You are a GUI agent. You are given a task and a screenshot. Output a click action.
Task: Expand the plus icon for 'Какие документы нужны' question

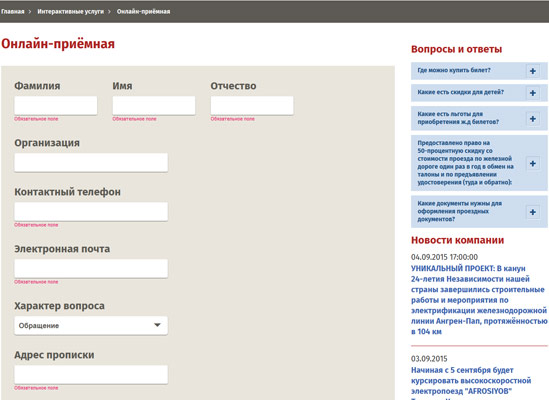533,212
